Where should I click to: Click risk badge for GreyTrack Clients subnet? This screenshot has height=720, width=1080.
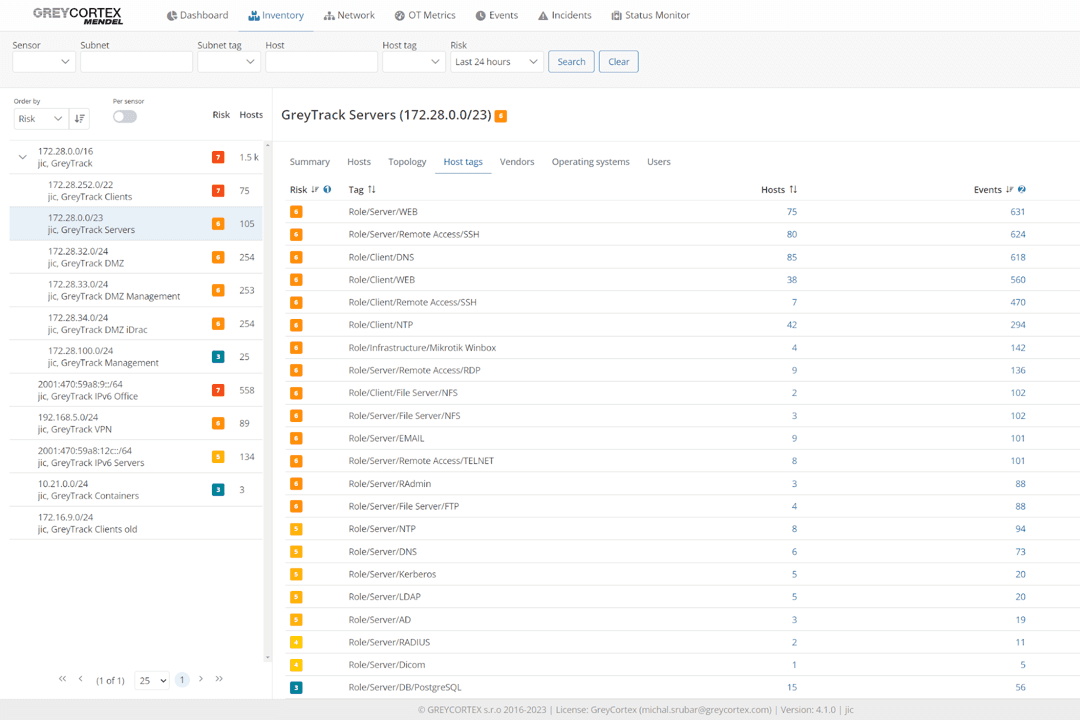click(x=218, y=191)
